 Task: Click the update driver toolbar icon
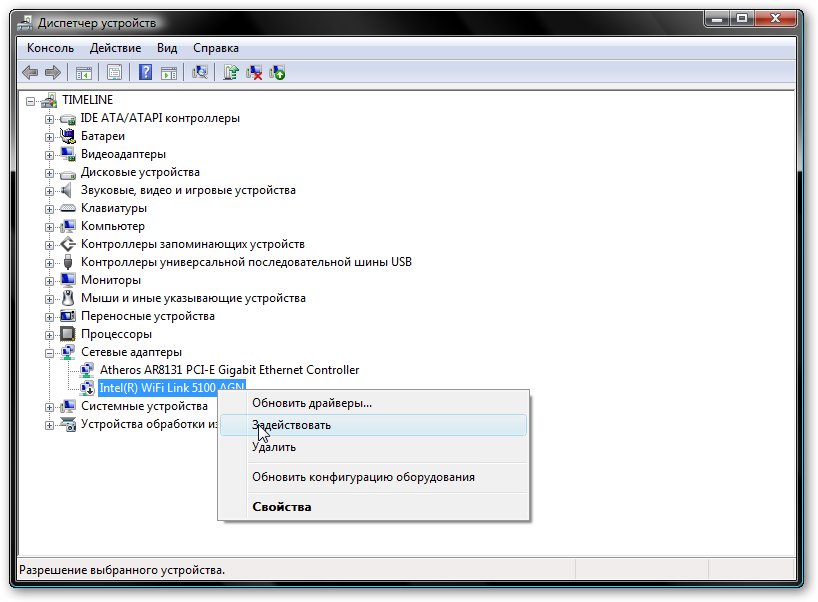(231, 72)
